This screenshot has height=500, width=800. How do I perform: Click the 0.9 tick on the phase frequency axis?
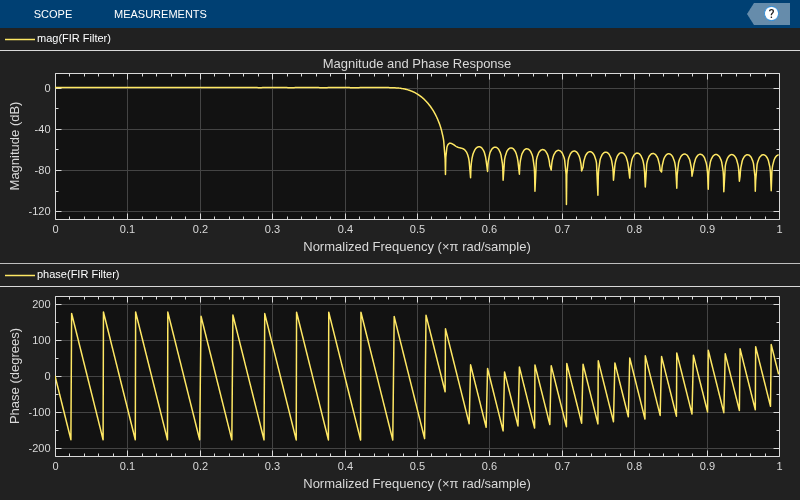coord(707,466)
